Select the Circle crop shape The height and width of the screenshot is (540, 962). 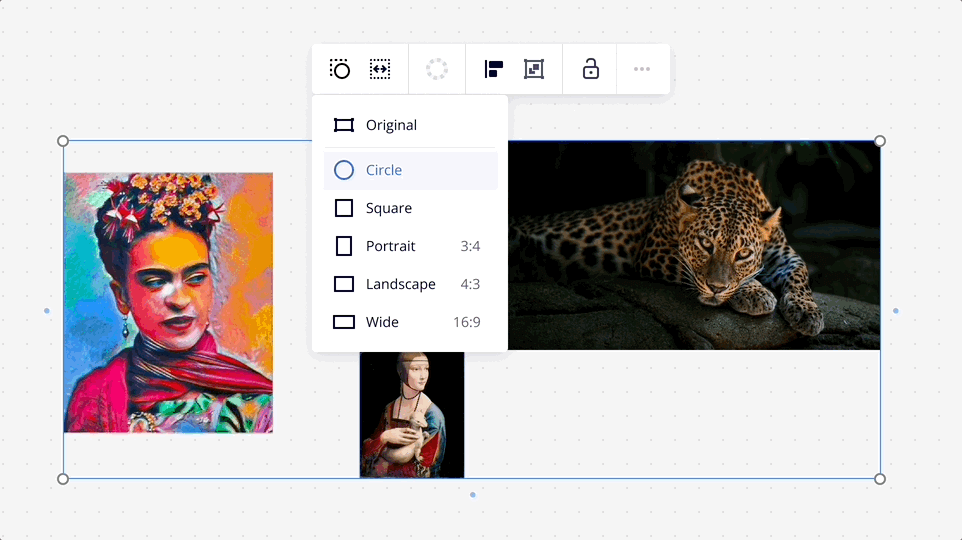410,170
